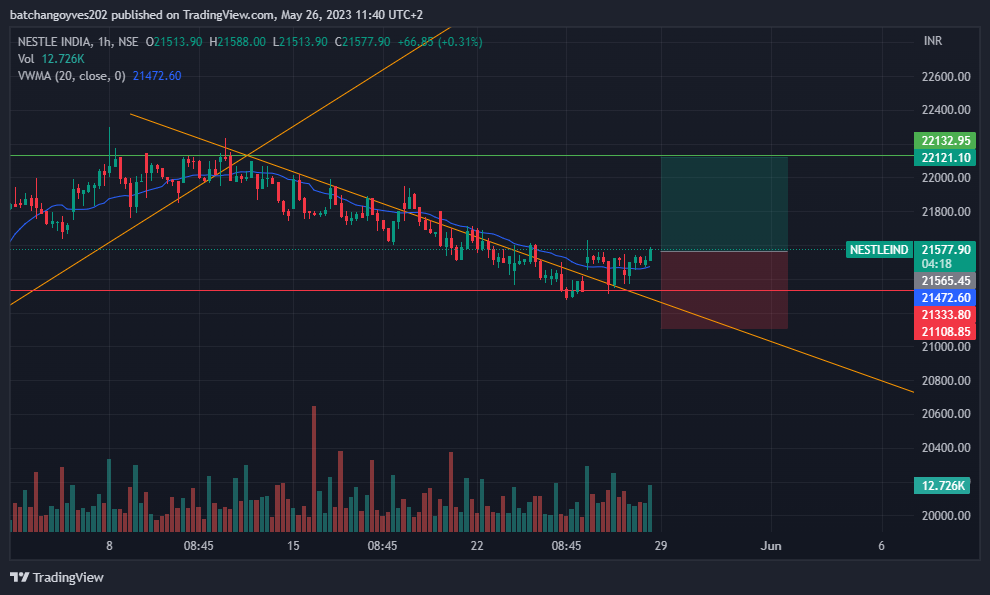The image size is (990, 595).
Task: Click the 22600.00 price axis tick
Action: point(946,76)
